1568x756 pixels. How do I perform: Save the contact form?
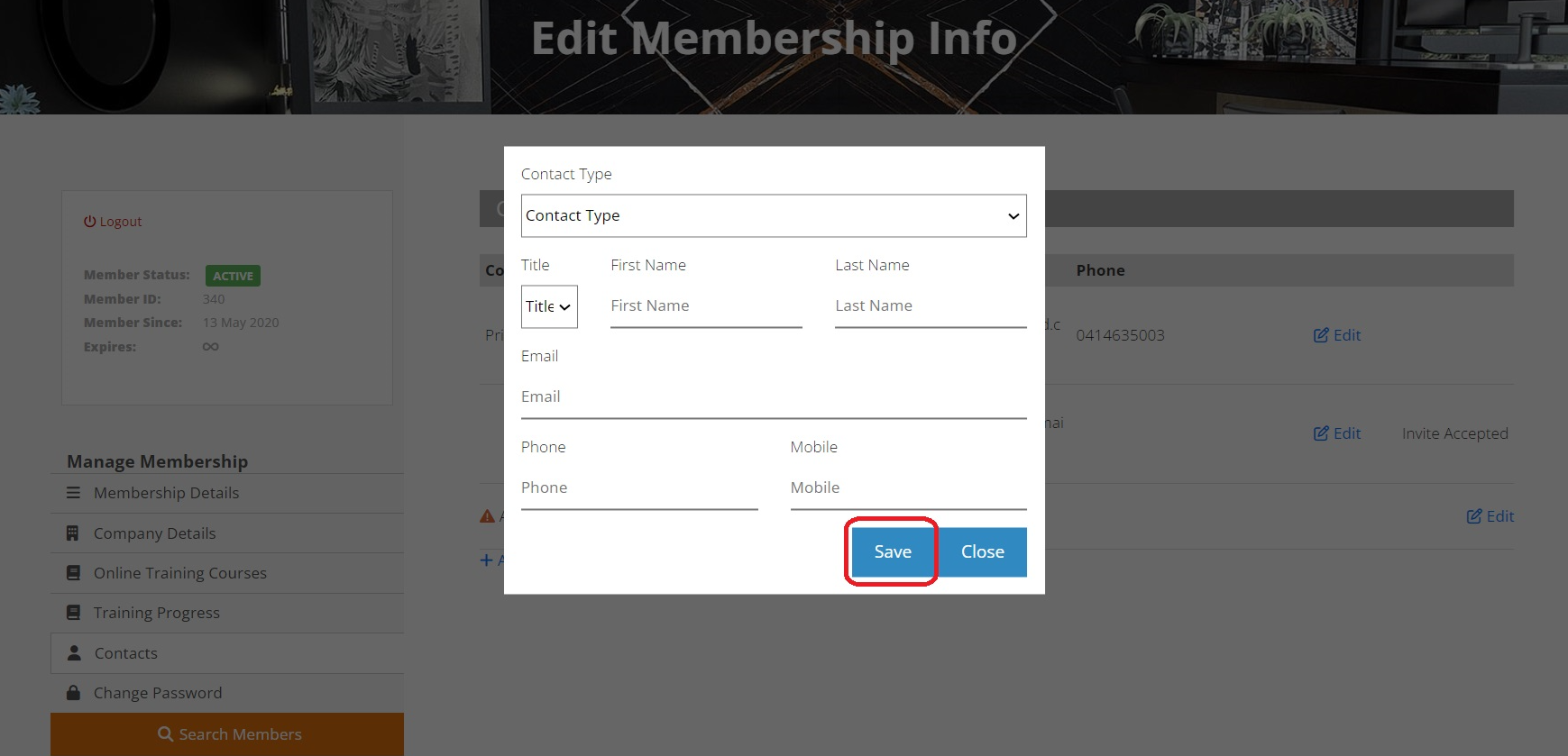[892, 551]
